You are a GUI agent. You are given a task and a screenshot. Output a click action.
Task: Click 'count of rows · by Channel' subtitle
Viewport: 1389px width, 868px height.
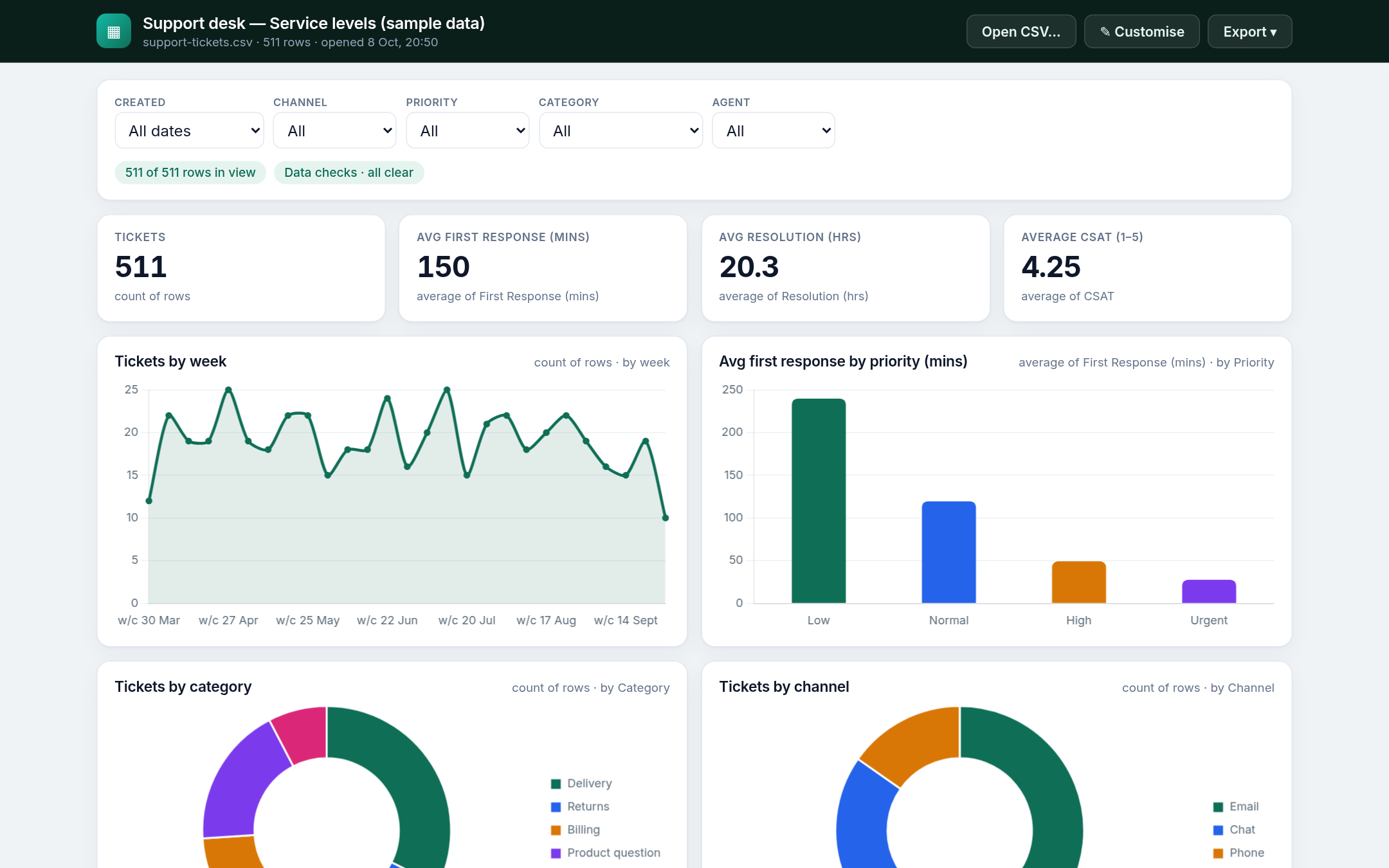pyautogui.click(x=1198, y=688)
